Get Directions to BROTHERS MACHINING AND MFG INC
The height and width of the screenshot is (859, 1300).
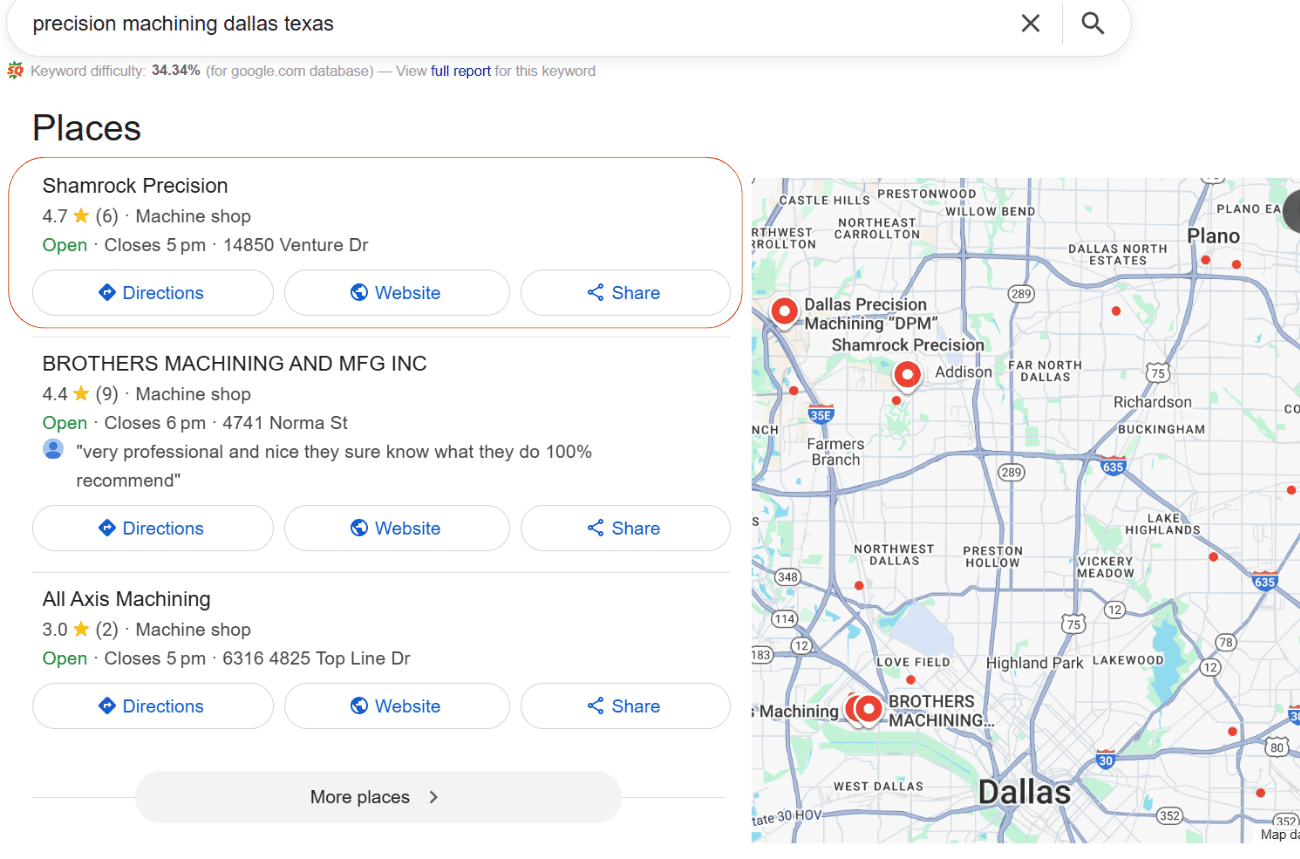[x=153, y=528]
